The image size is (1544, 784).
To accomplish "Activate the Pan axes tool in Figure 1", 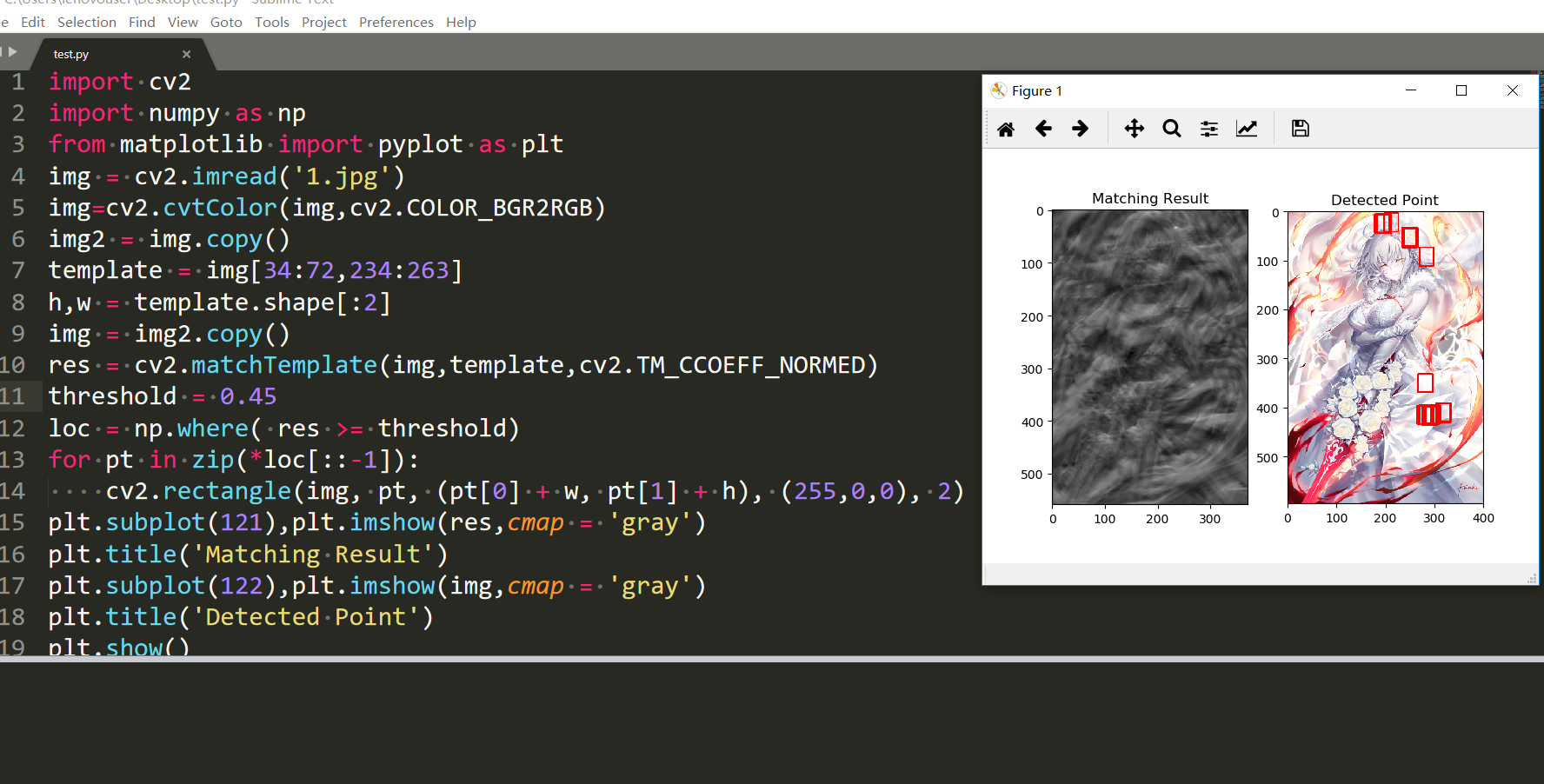I will [1135, 129].
